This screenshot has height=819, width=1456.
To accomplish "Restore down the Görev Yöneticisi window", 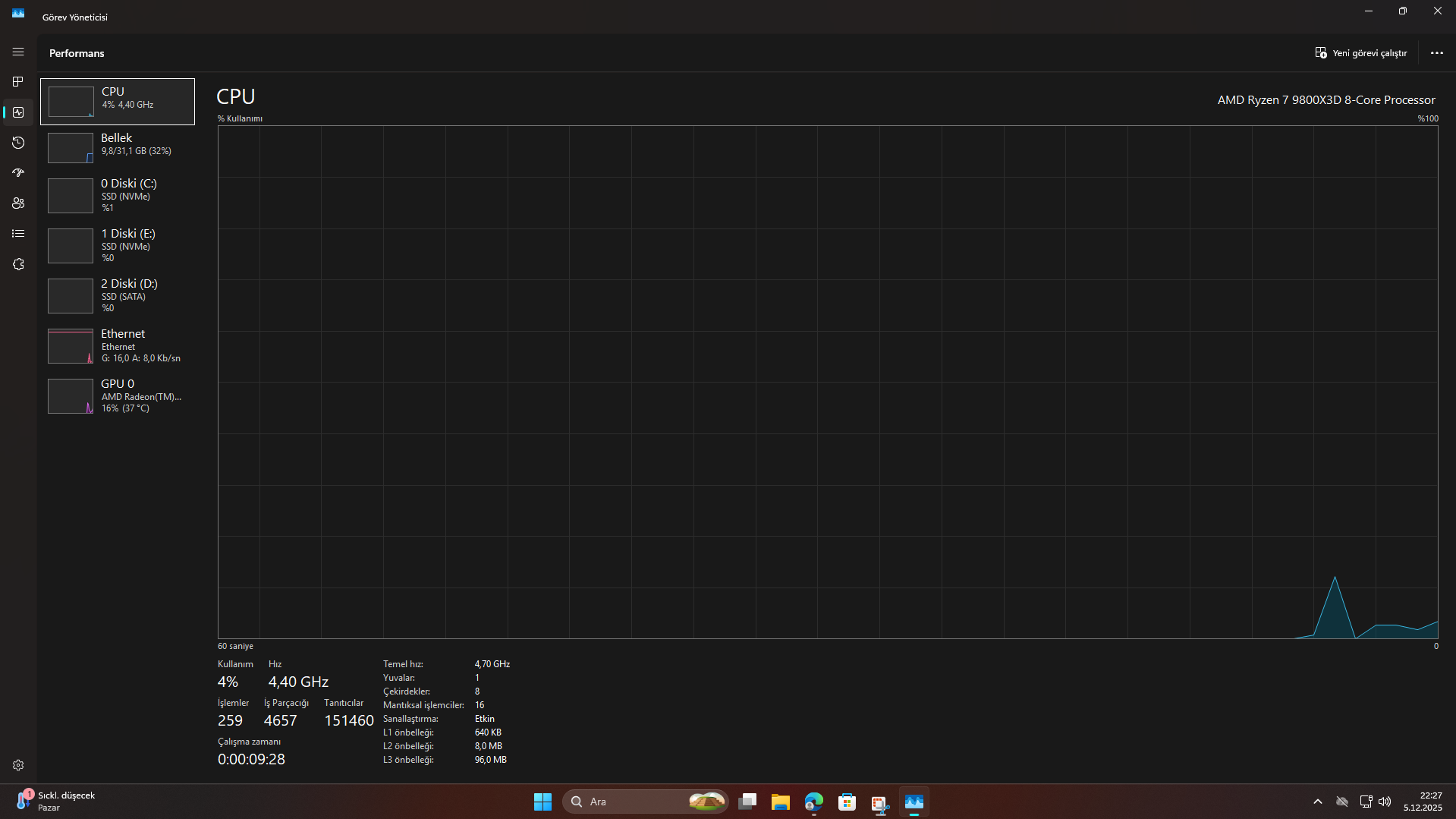I will pyautogui.click(x=1403, y=11).
